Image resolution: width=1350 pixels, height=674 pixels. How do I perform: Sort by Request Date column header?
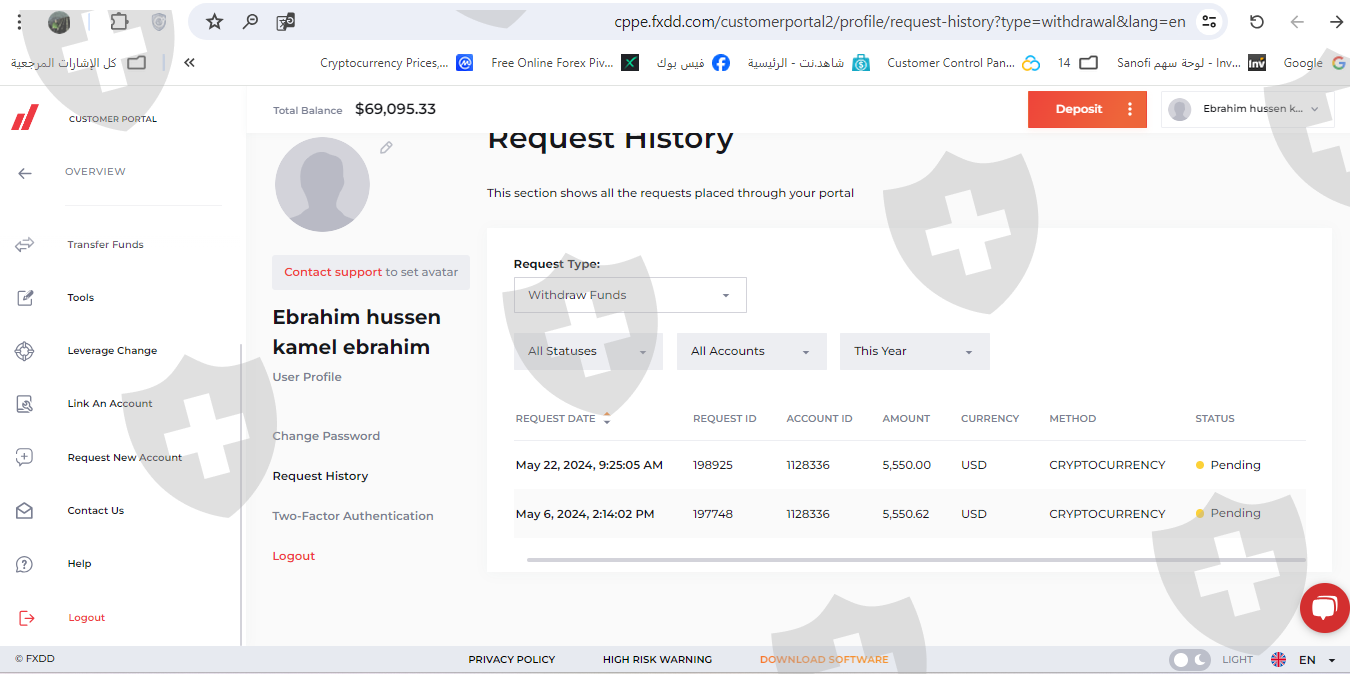[556, 419]
